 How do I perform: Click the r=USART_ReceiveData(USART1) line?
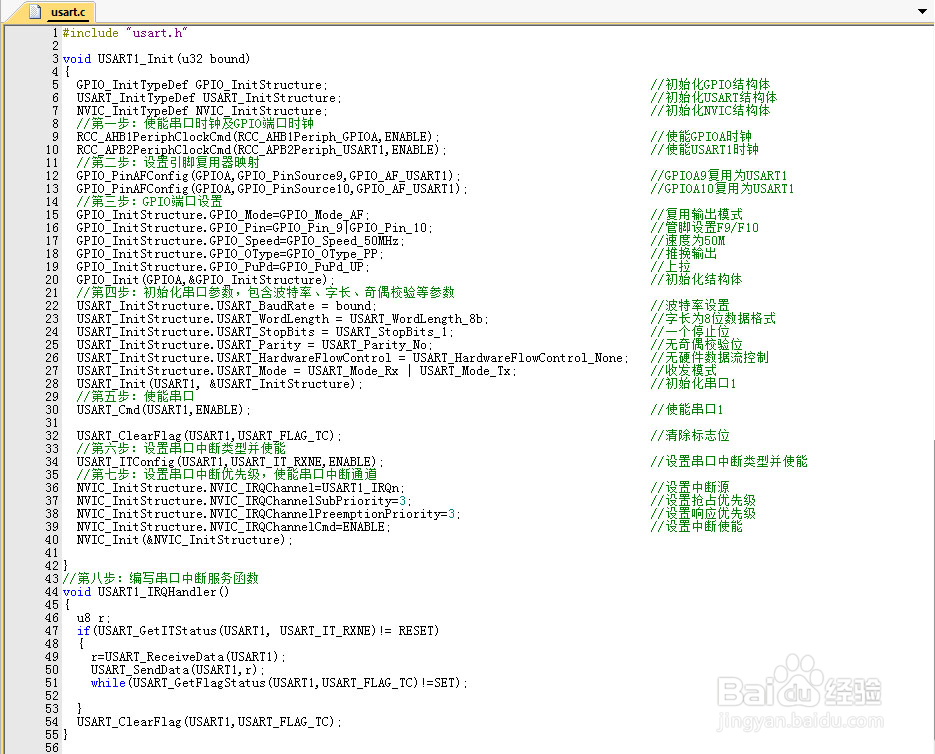pos(188,657)
